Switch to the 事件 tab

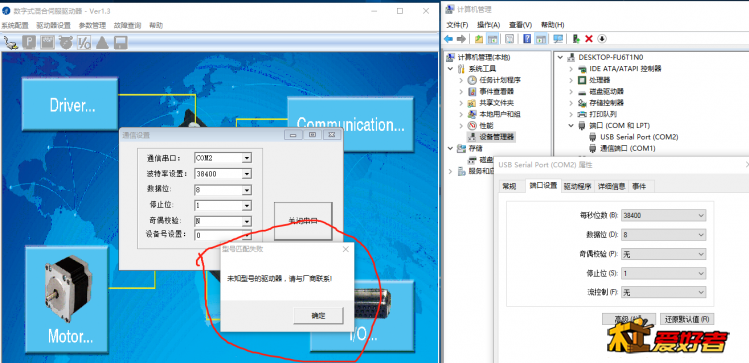click(x=639, y=186)
